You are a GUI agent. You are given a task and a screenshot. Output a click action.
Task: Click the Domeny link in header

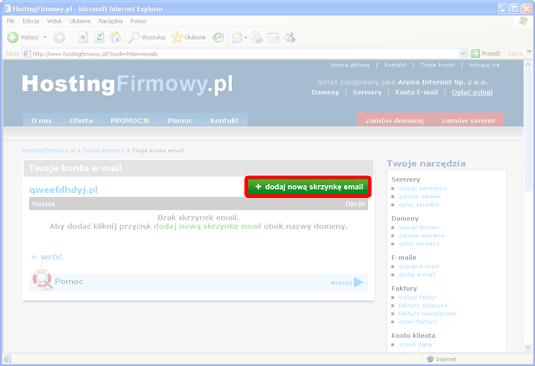click(x=325, y=92)
